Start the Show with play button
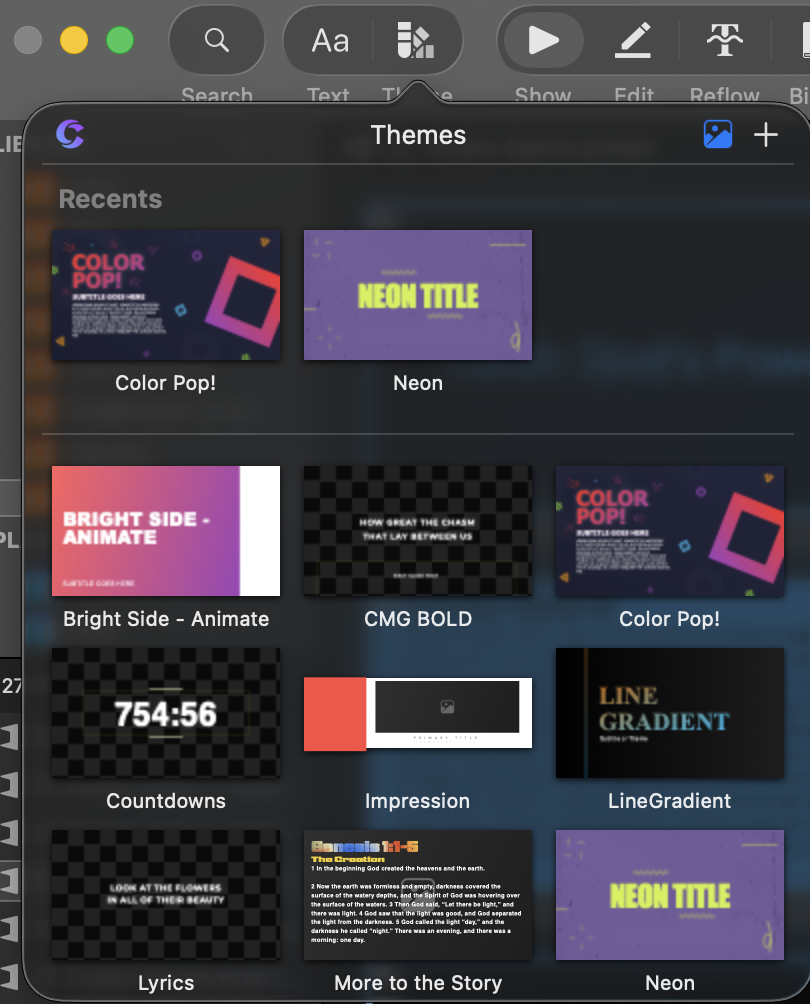 [x=543, y=40]
